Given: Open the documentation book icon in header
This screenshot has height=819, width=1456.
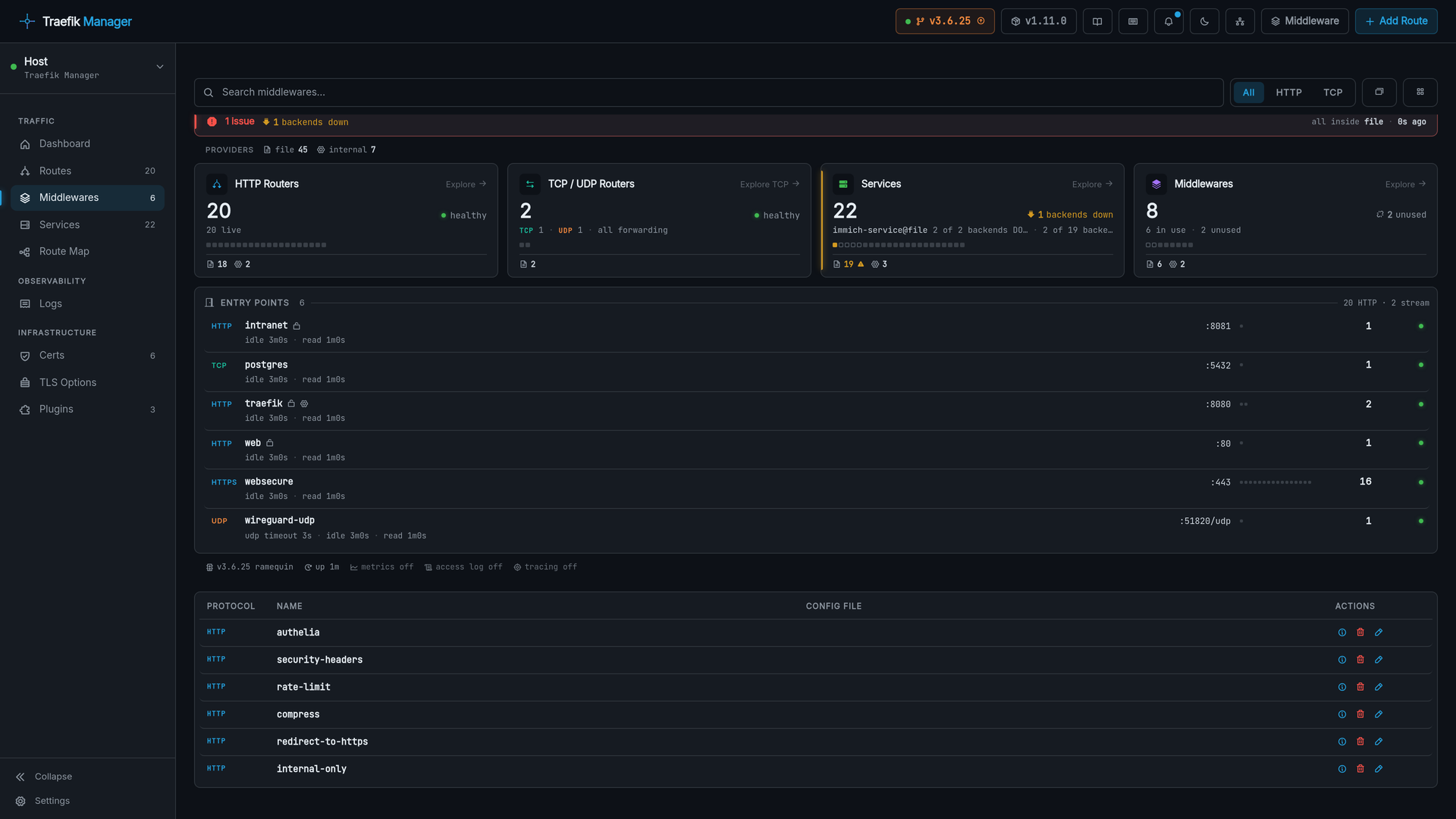Looking at the screenshot, I should [x=1097, y=21].
